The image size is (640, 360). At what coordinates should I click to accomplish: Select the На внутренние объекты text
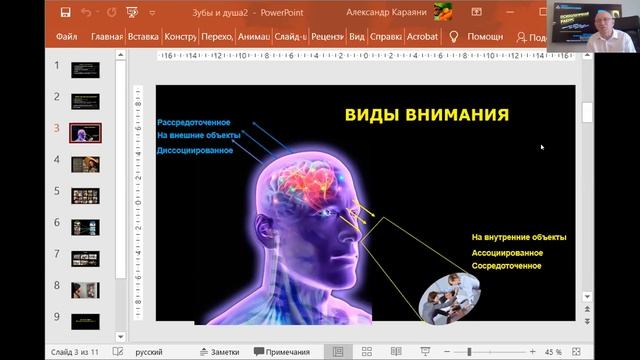519,237
